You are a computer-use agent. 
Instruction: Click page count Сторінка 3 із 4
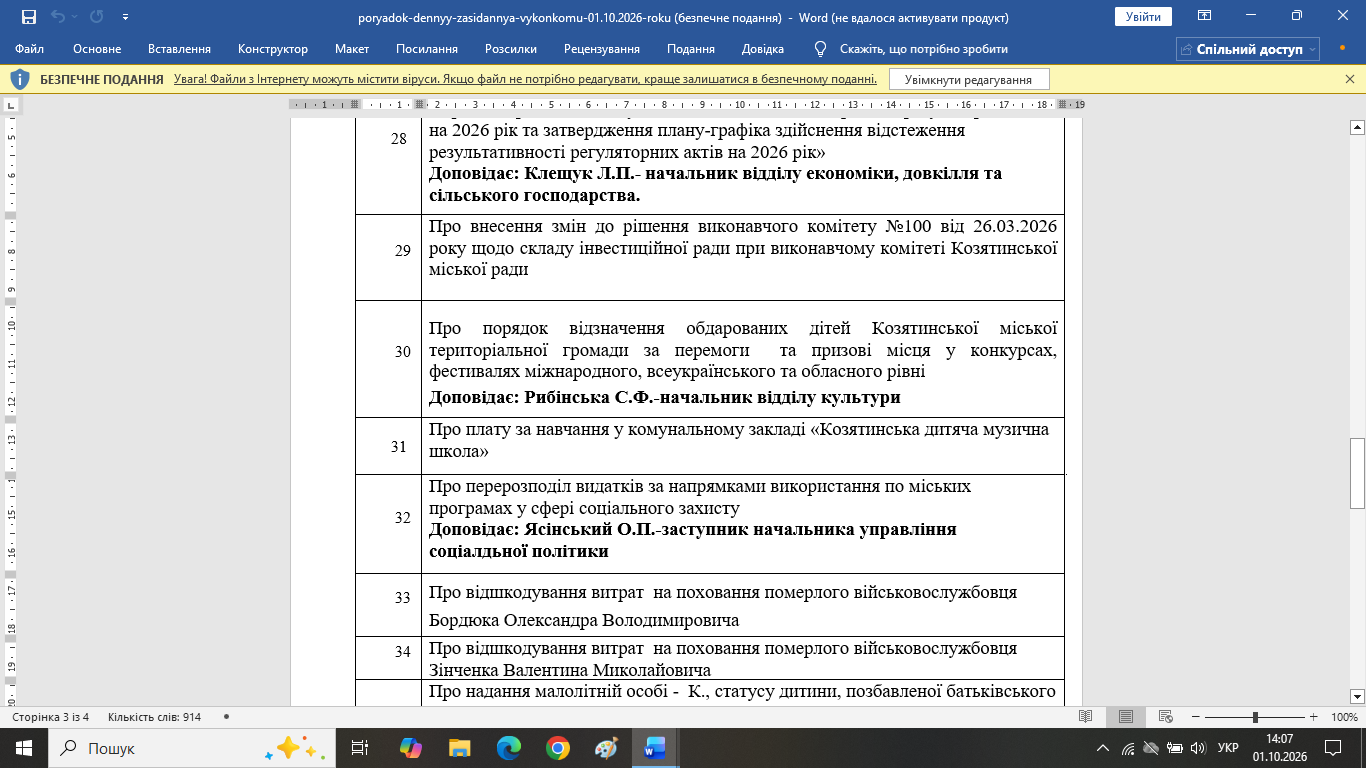point(50,717)
